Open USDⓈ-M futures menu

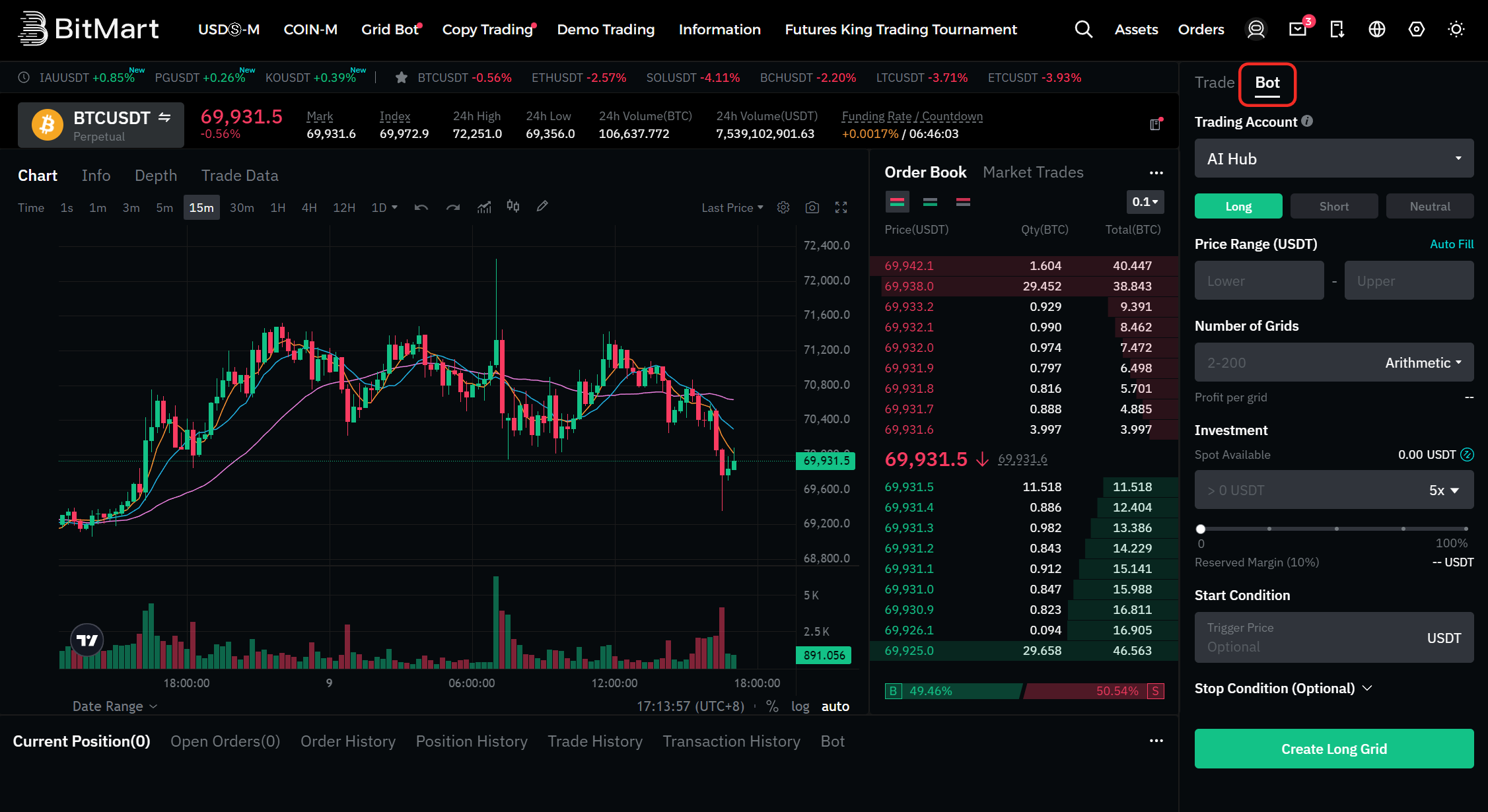(229, 29)
